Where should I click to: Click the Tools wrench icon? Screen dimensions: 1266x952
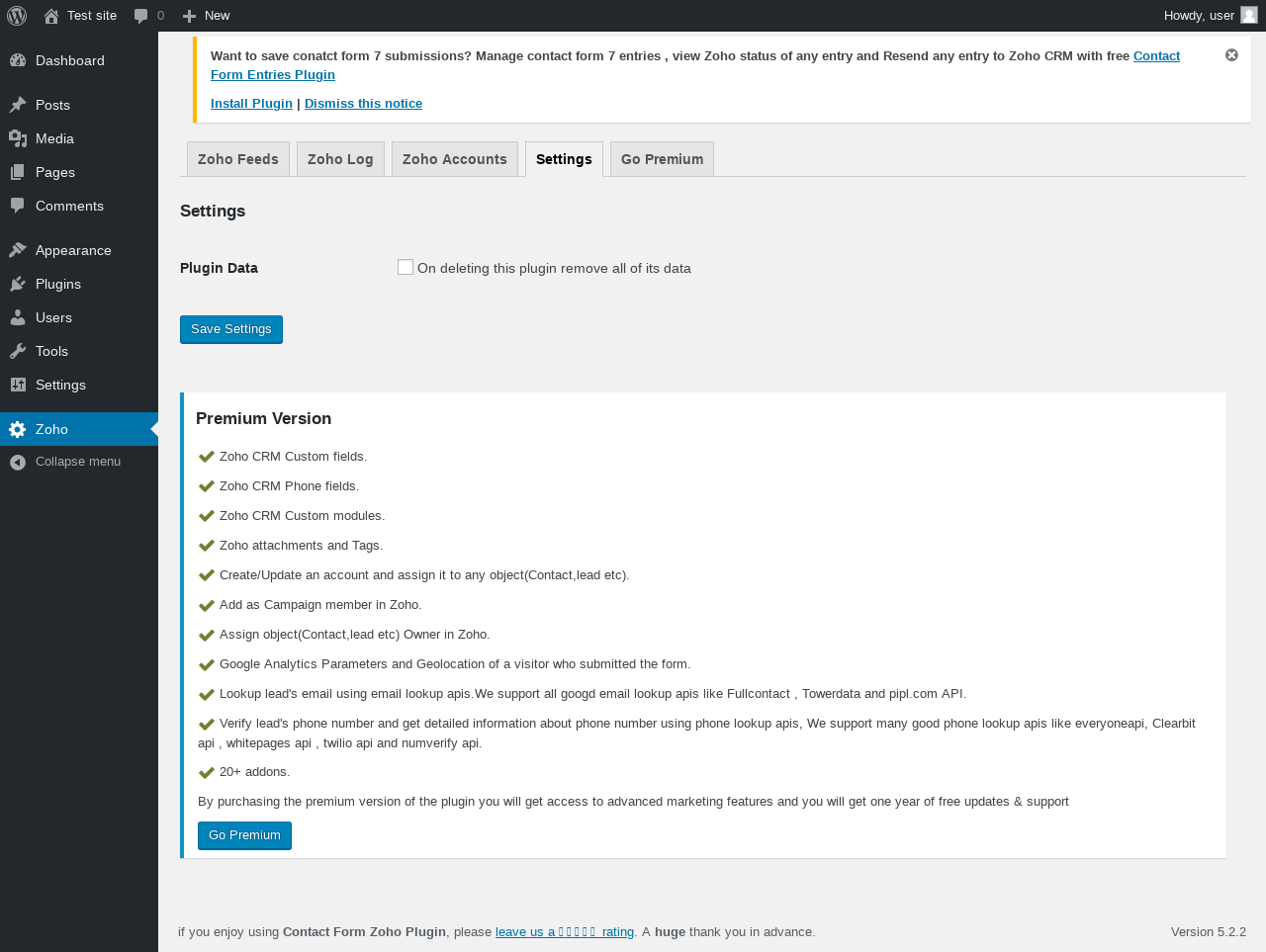tap(18, 351)
